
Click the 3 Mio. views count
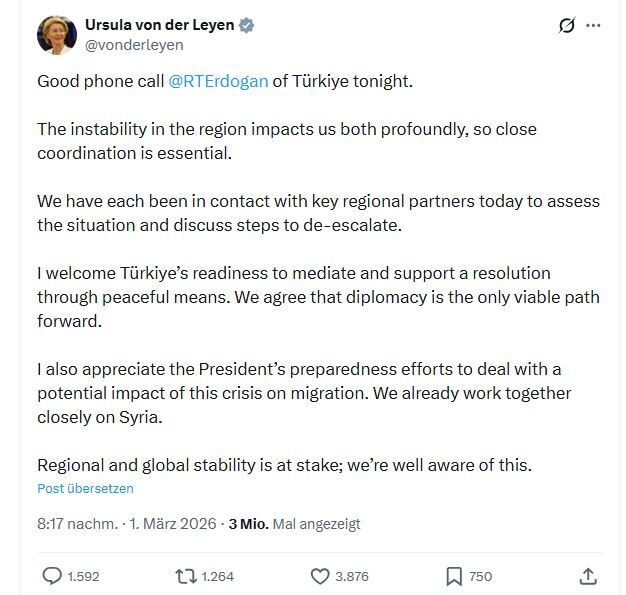[247, 523]
